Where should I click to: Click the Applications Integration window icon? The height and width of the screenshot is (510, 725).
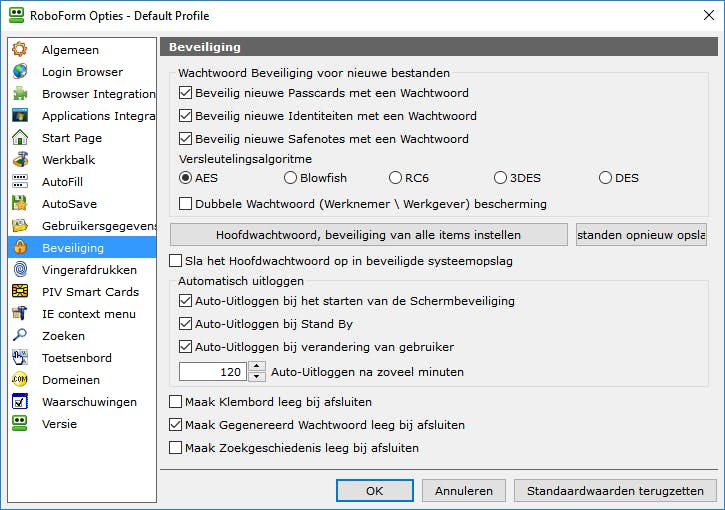coord(20,115)
